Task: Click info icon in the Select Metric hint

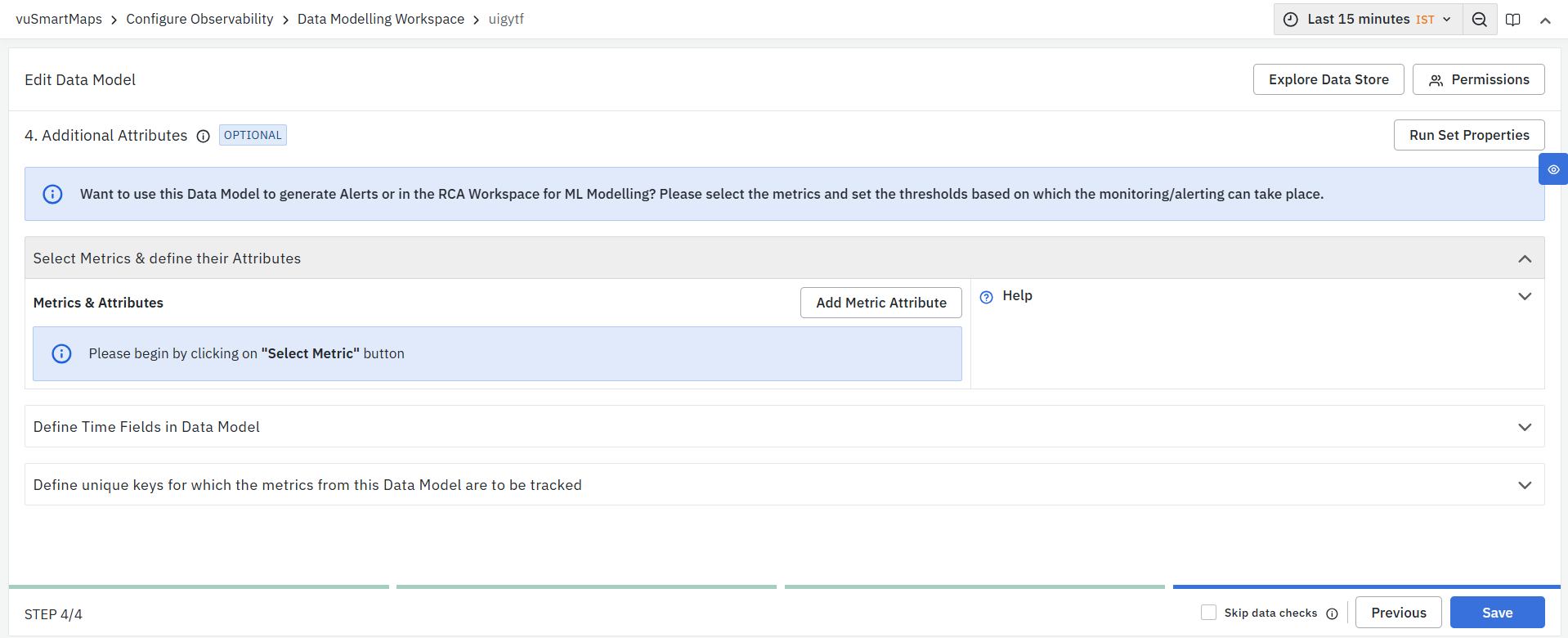Action: (x=61, y=353)
